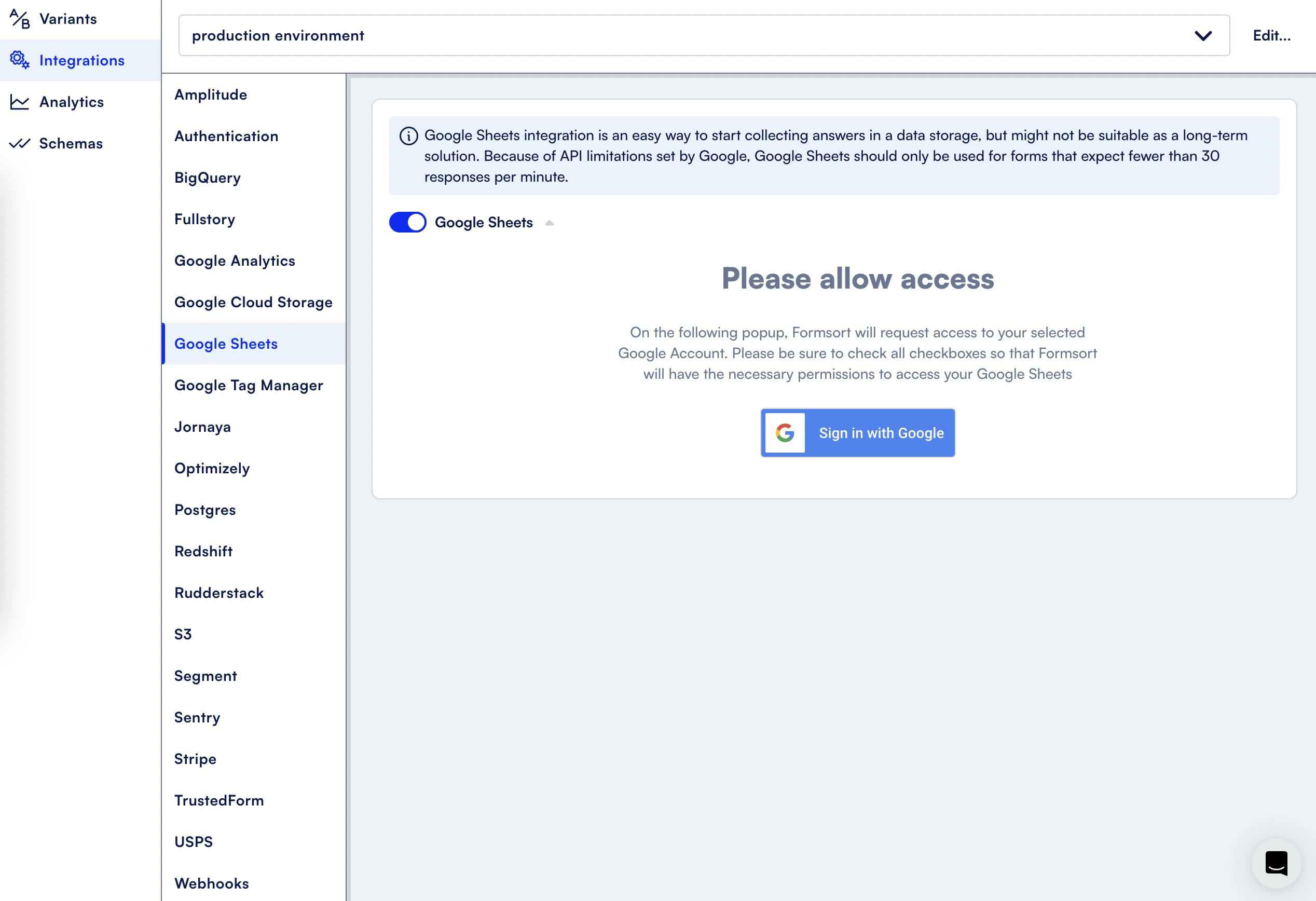This screenshot has width=1316, height=901.
Task: Click the Google G logo
Action: (785, 433)
